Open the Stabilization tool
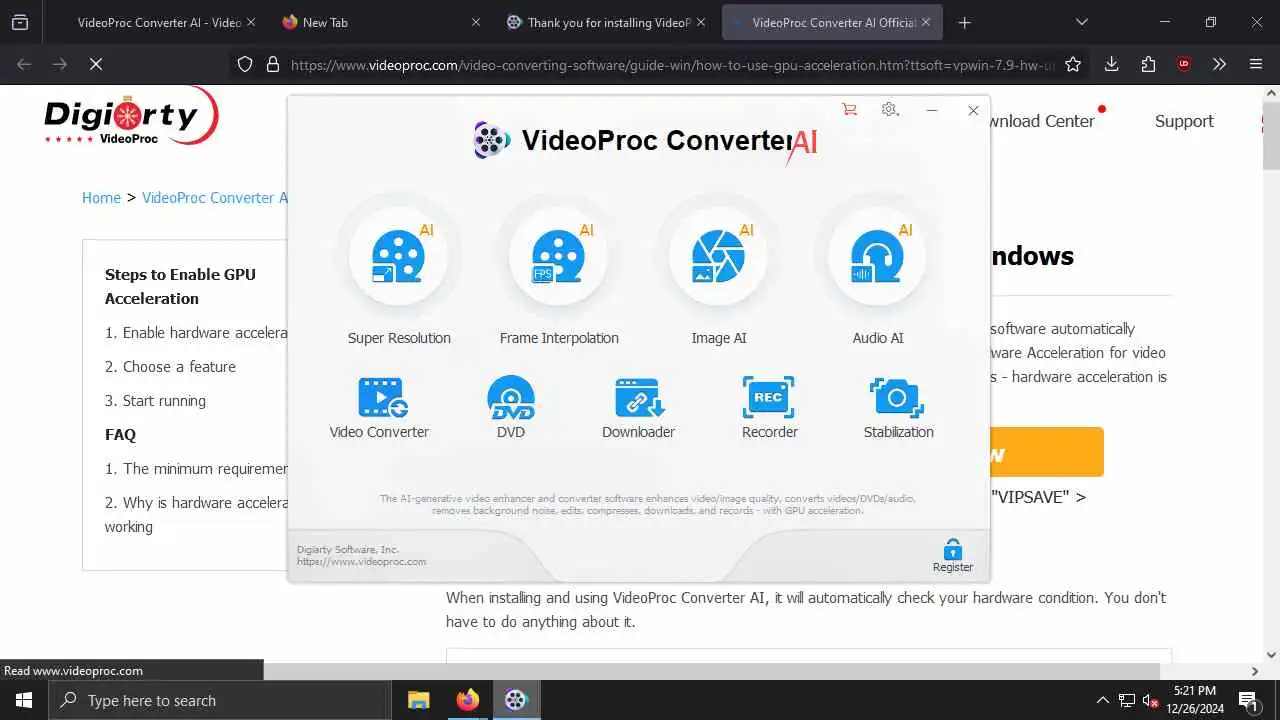 coord(898,409)
